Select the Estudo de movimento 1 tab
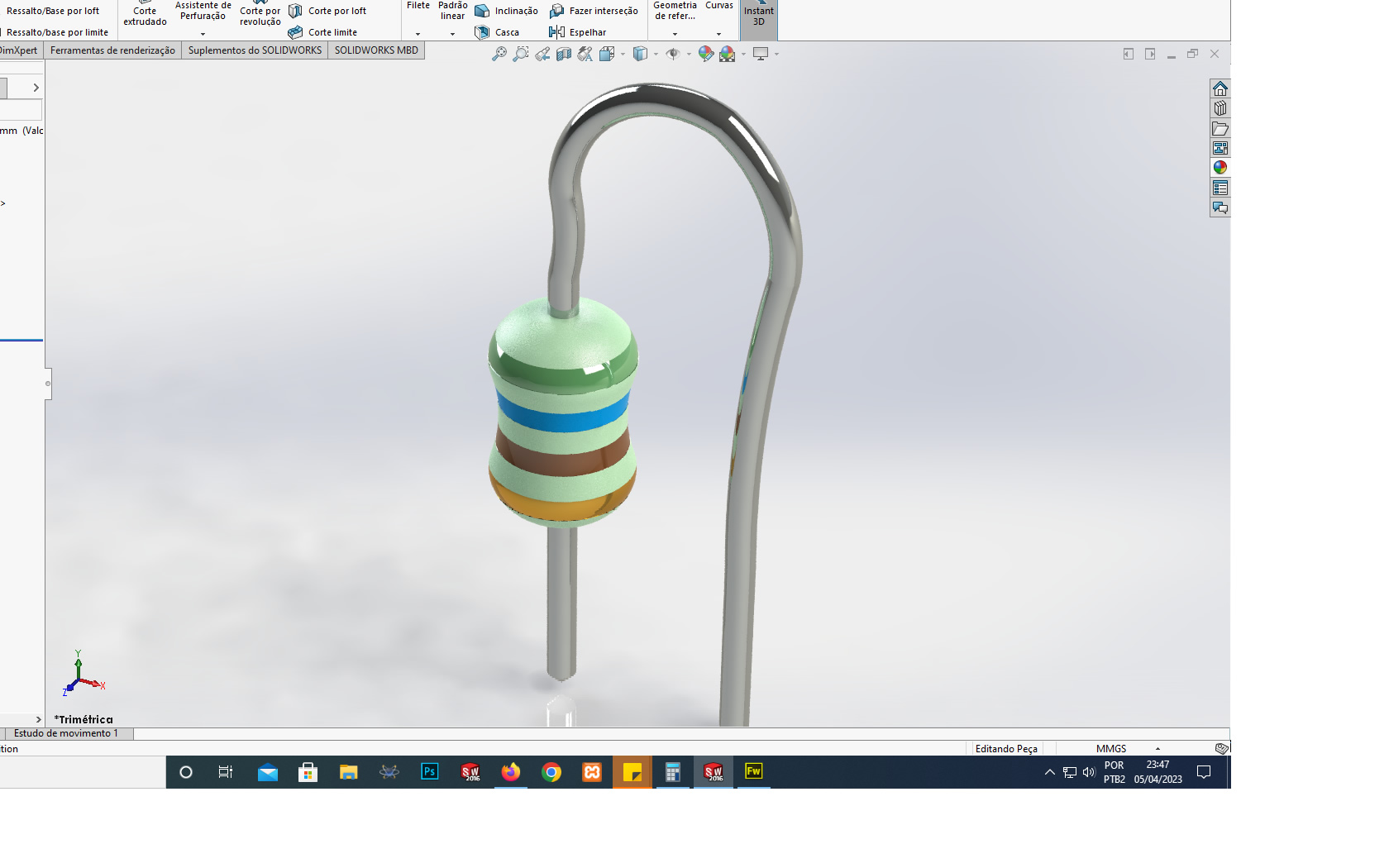1389x868 pixels. point(66,733)
